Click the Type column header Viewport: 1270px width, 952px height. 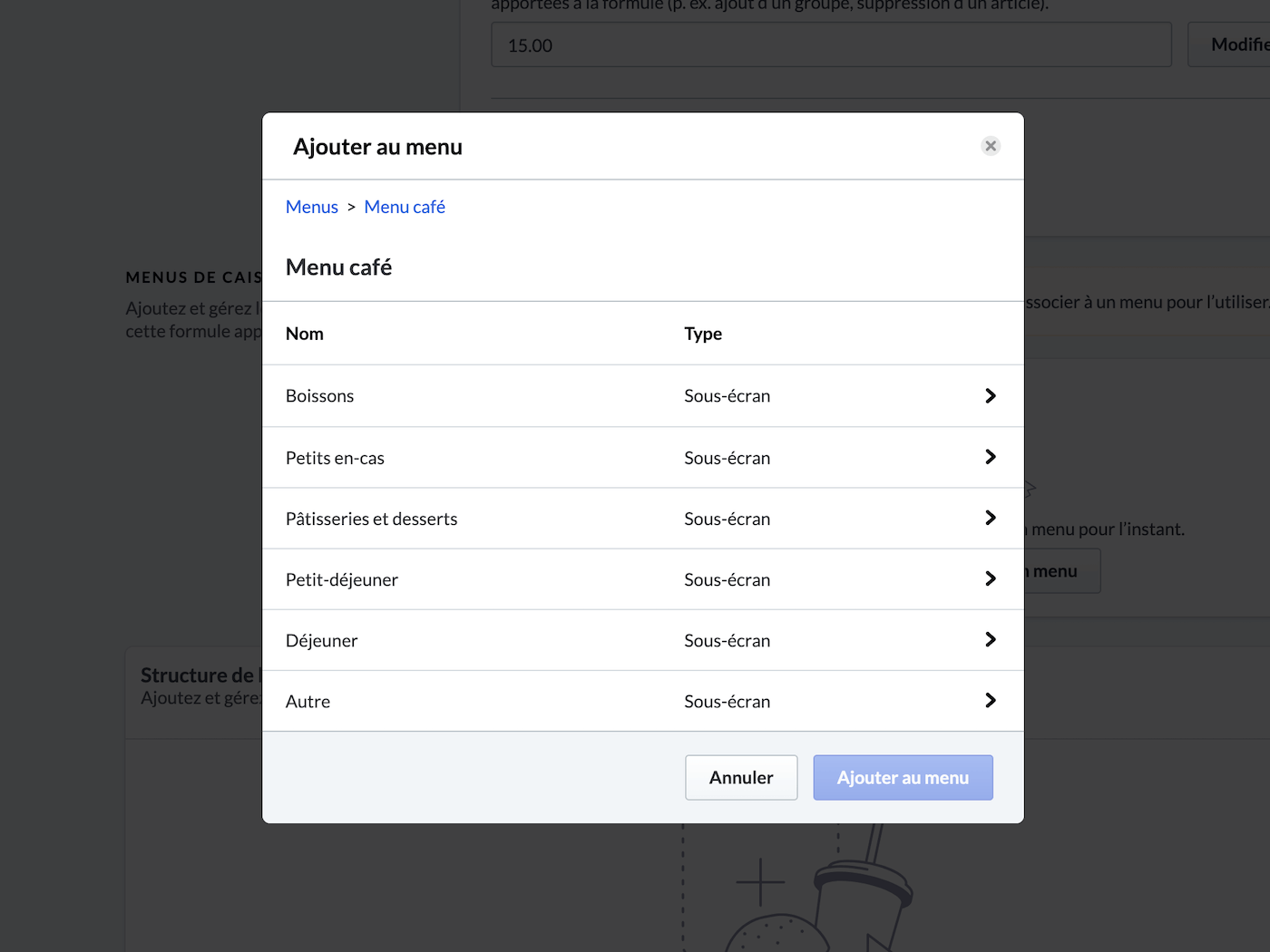tap(703, 334)
